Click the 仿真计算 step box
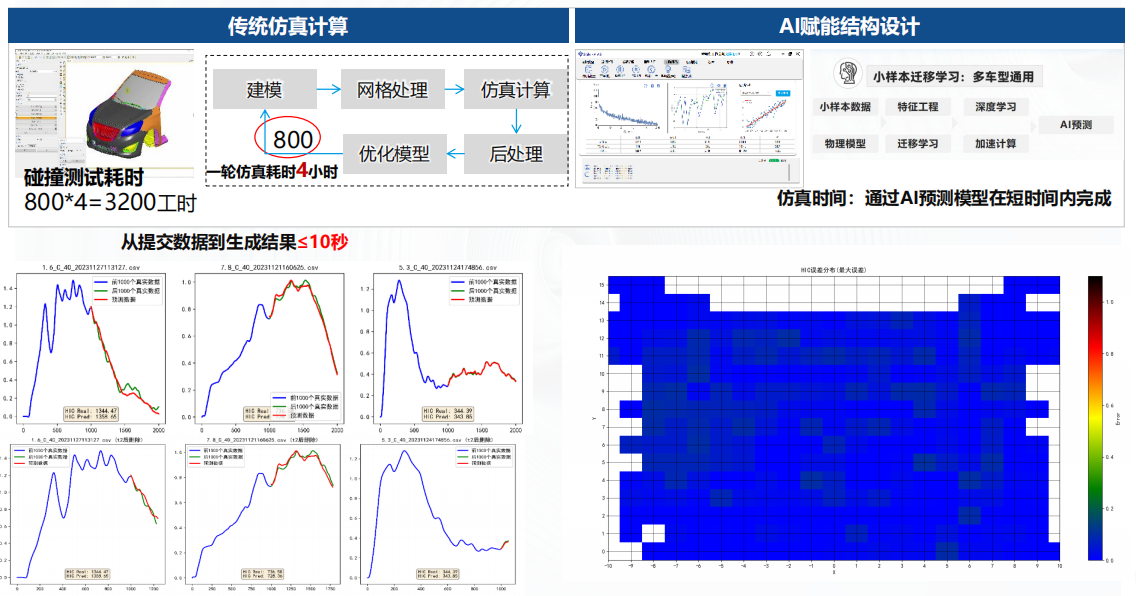This screenshot has height=596, width=1136. 515,90
